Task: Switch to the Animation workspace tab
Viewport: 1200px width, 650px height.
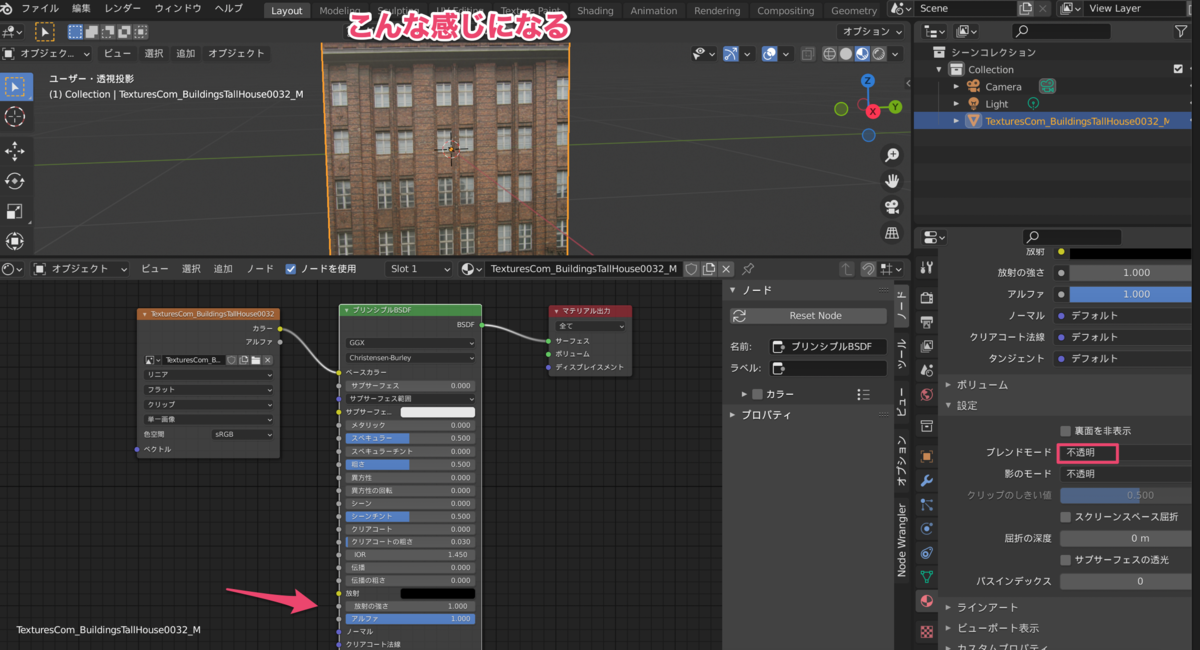Action: (x=654, y=11)
